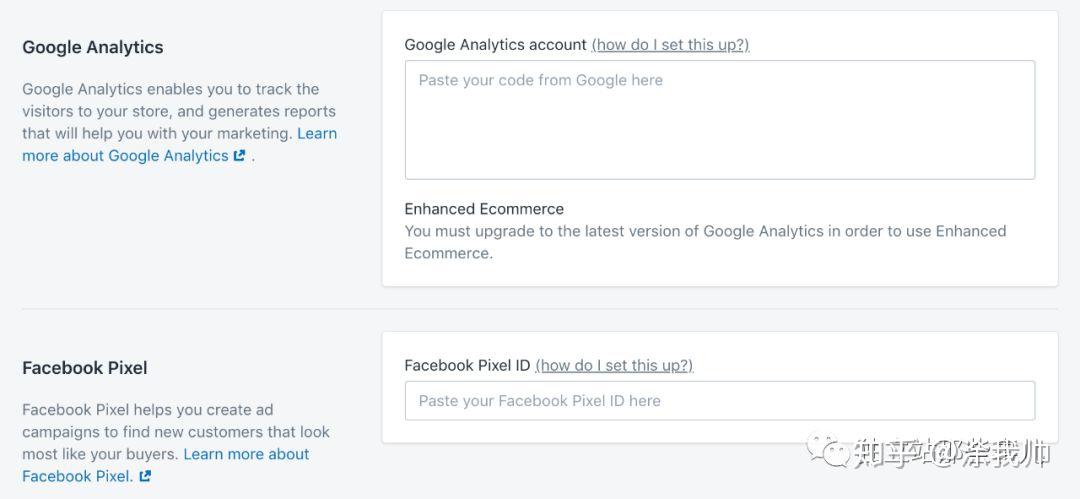1080x499 pixels.
Task: Open Facebook Pixel ID setup help link
Action: coord(614,365)
